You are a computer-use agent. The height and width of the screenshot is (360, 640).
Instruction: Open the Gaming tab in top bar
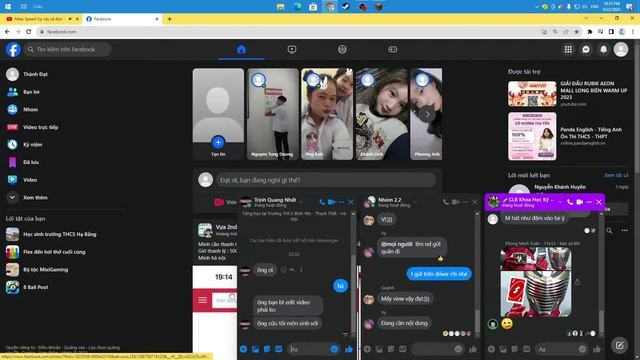(392, 49)
